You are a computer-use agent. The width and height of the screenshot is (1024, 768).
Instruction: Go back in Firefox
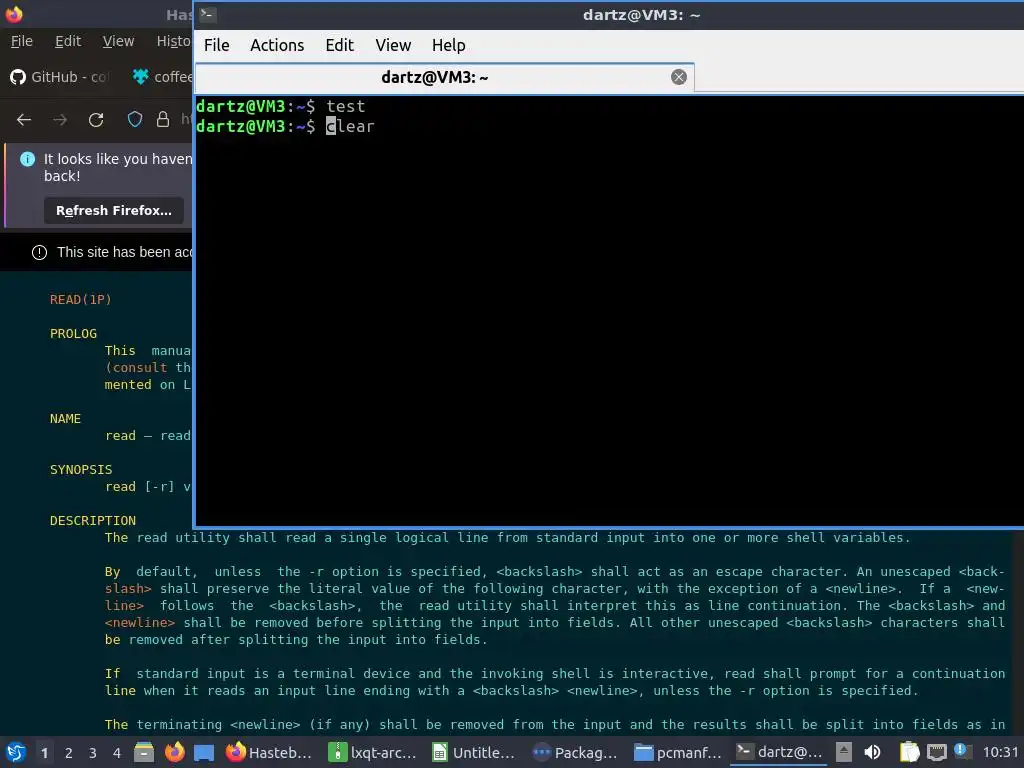click(24, 120)
